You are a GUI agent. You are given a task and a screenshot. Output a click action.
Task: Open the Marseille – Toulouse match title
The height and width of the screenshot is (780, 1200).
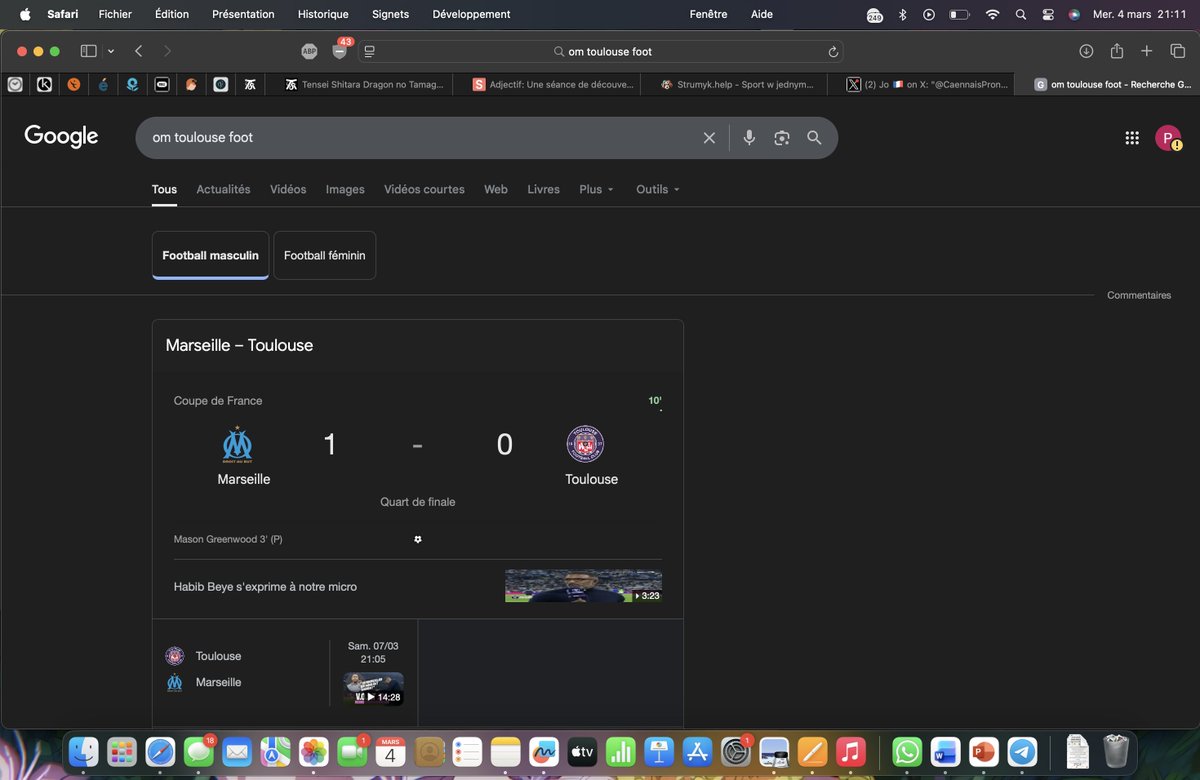pos(239,345)
